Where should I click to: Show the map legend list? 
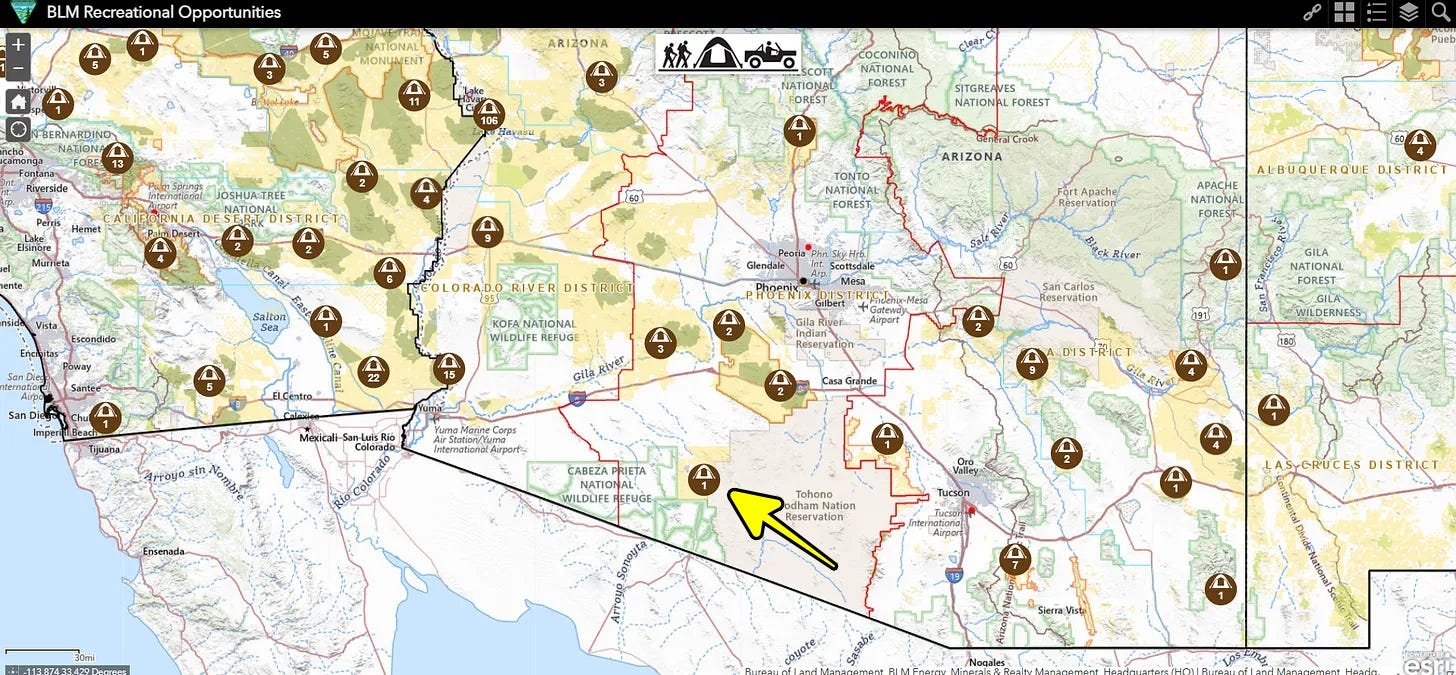1376,12
